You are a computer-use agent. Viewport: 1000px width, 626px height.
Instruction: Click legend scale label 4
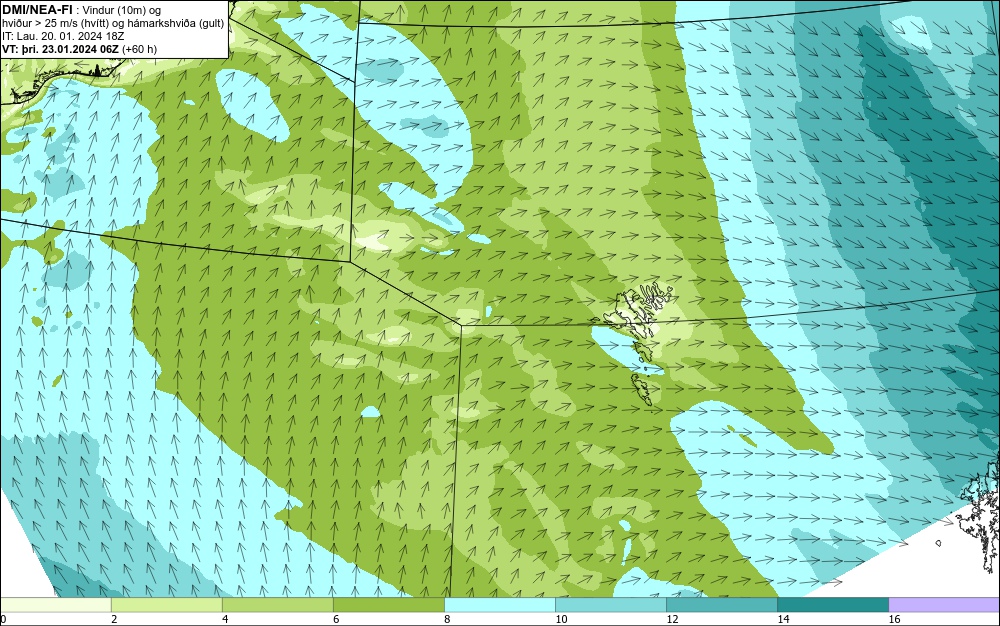click(x=225, y=619)
